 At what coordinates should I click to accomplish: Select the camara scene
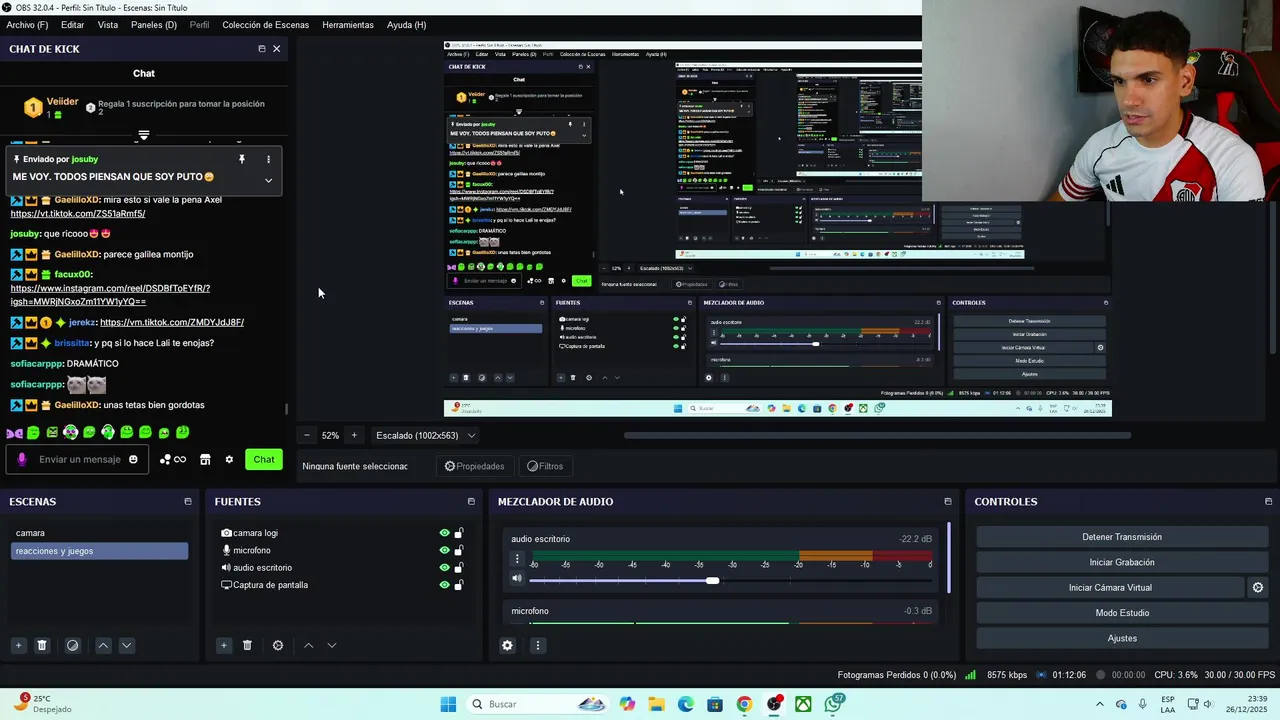tap(99, 533)
